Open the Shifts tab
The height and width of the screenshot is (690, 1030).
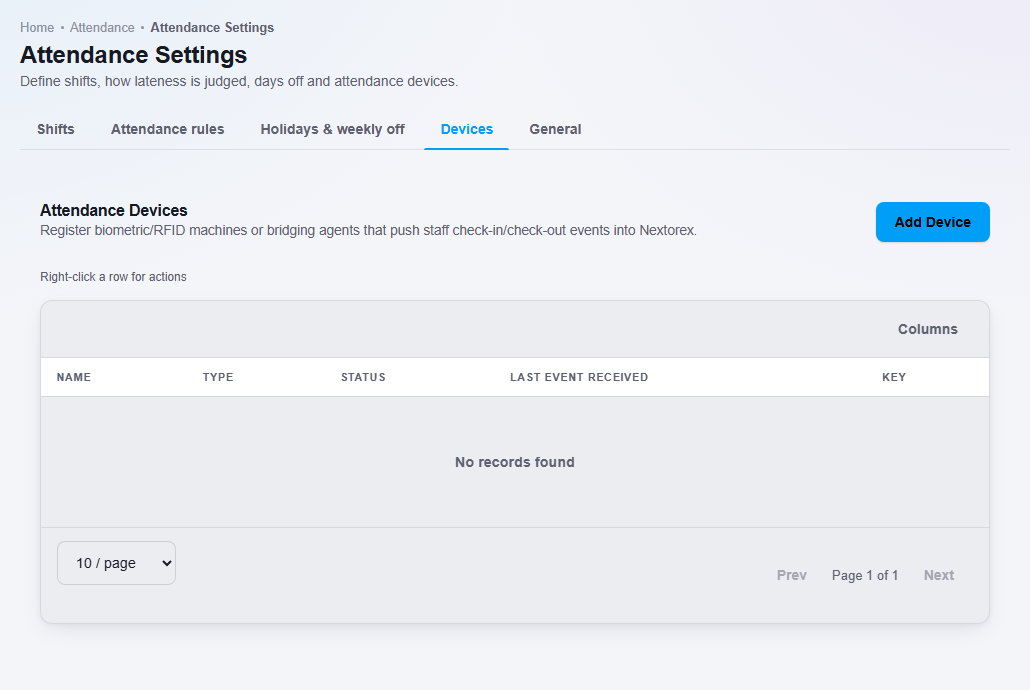(56, 129)
